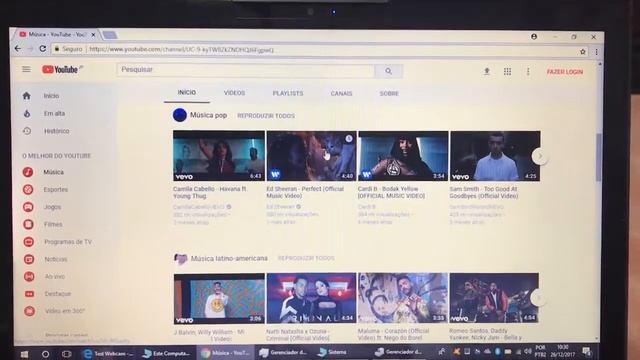The height and width of the screenshot is (360, 640).
Task: Click the Filmes sidebar icon
Action: point(28,224)
